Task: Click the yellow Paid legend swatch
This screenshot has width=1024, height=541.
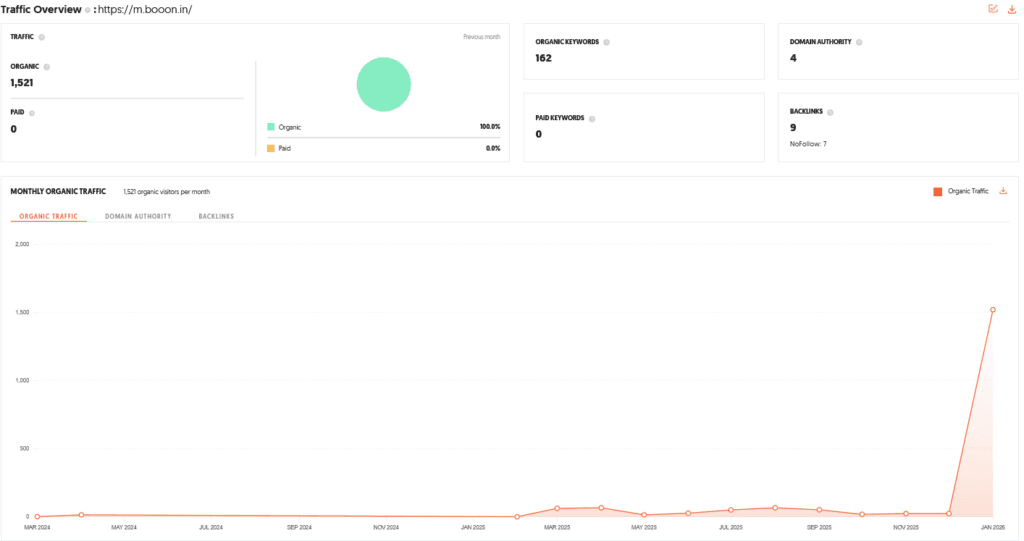Action: (x=270, y=148)
